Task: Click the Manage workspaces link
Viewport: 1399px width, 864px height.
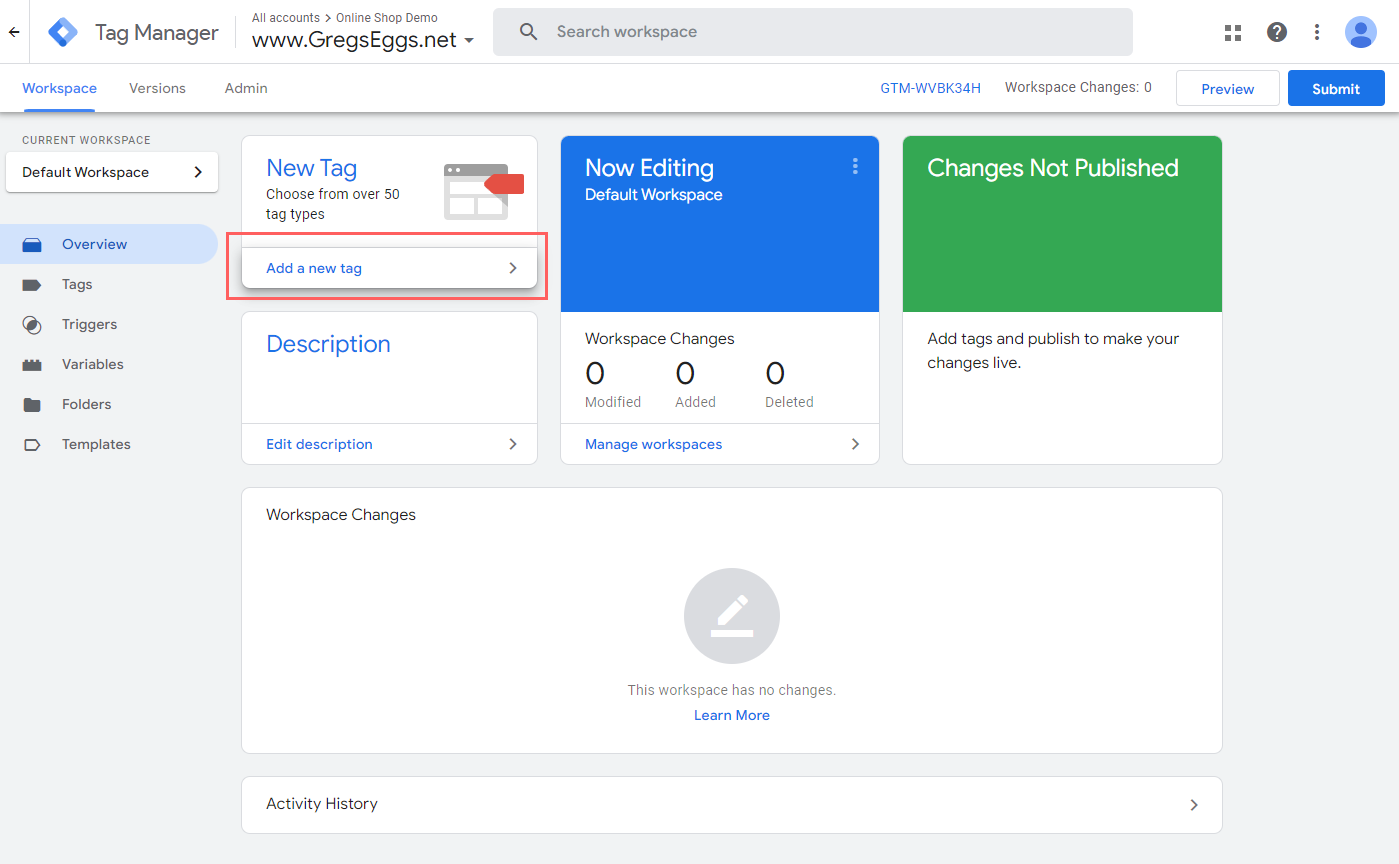Action: coord(653,444)
